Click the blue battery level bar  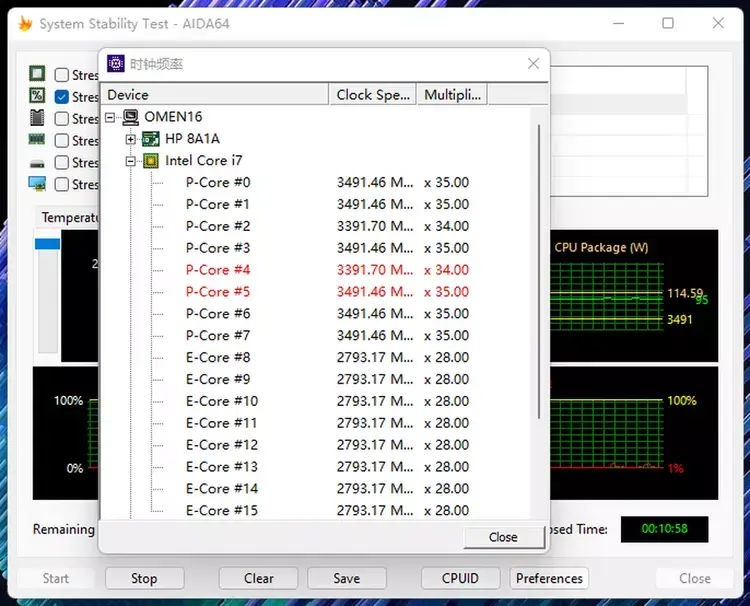coord(47,244)
